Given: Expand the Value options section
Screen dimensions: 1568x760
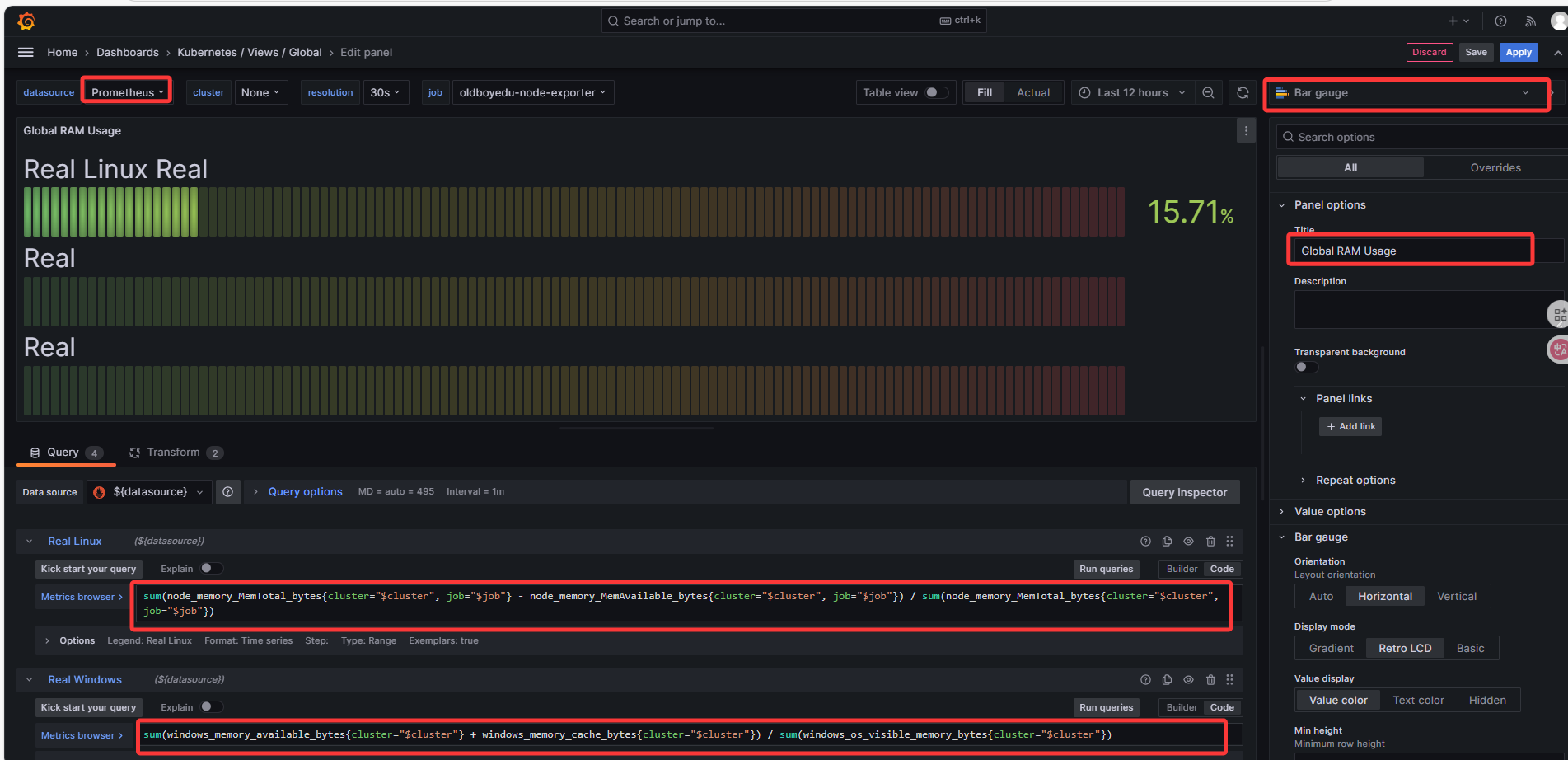Looking at the screenshot, I should pyautogui.click(x=1330, y=511).
